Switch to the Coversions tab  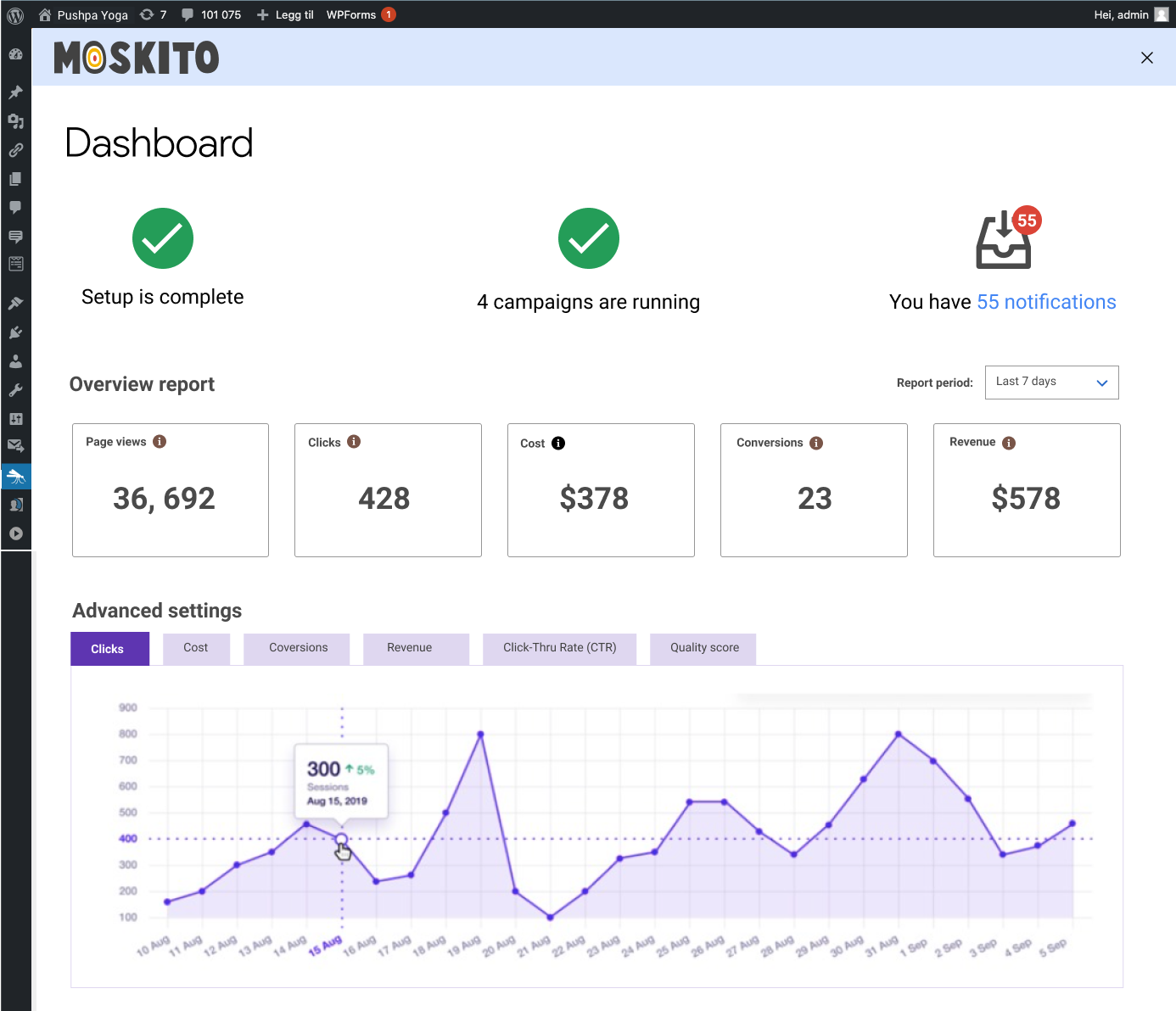tap(297, 649)
